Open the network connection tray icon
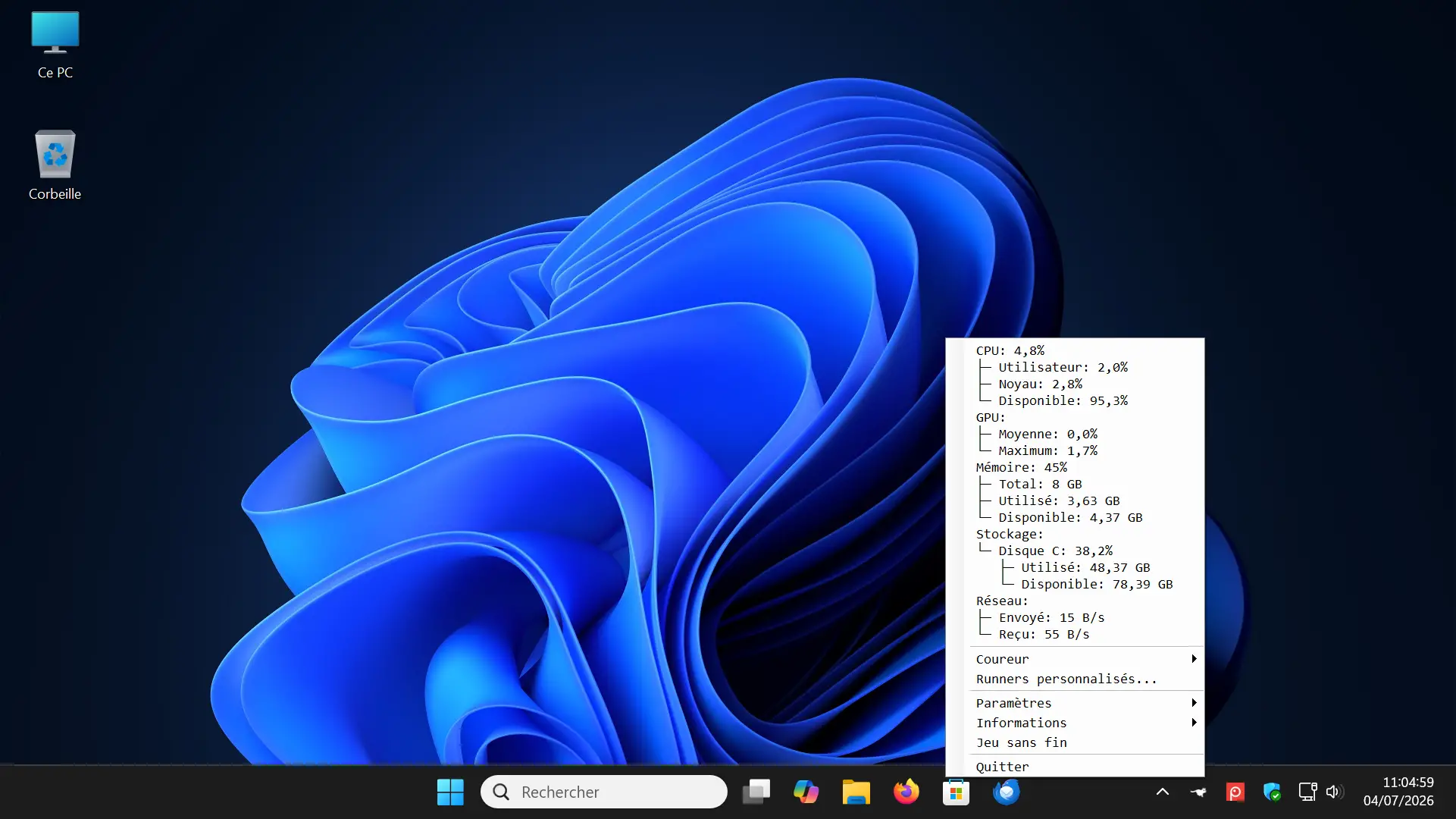Screen dimensions: 1456x819 (x=1307, y=792)
